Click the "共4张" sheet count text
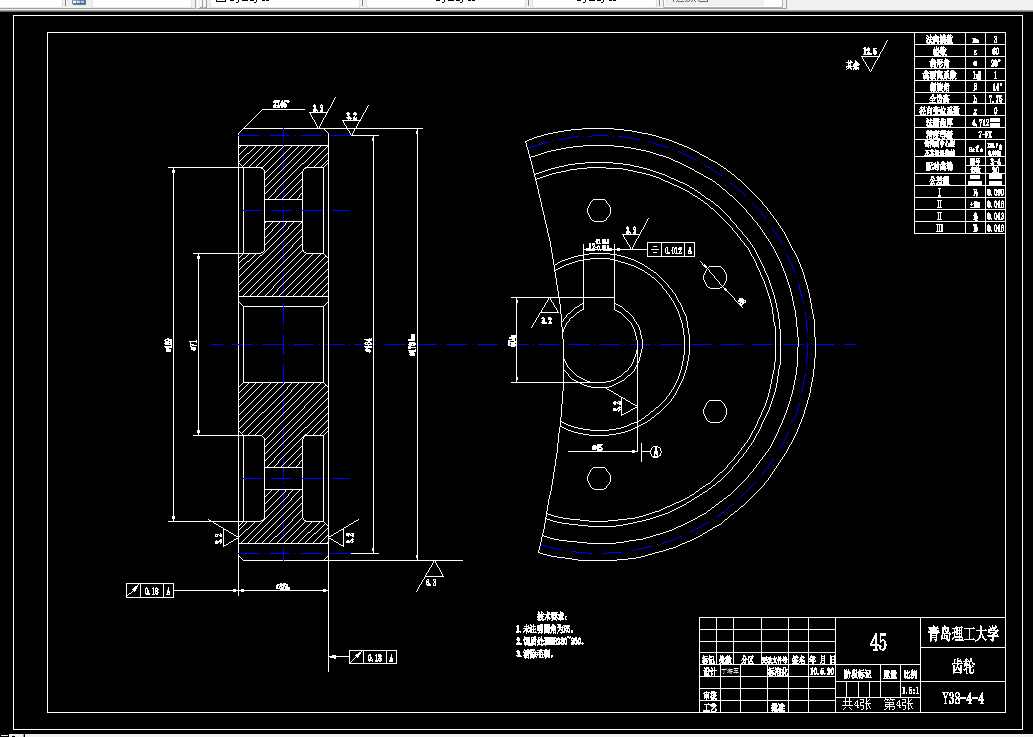 pos(856,704)
